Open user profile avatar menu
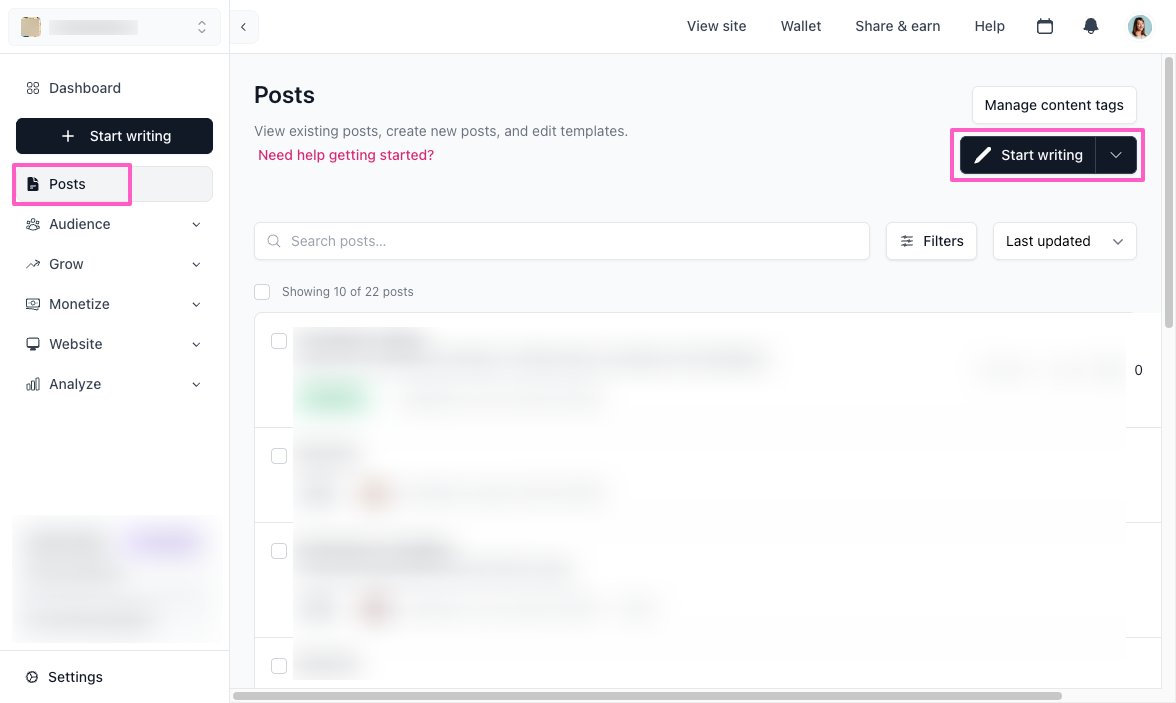This screenshot has height=703, width=1176. coord(1140,26)
